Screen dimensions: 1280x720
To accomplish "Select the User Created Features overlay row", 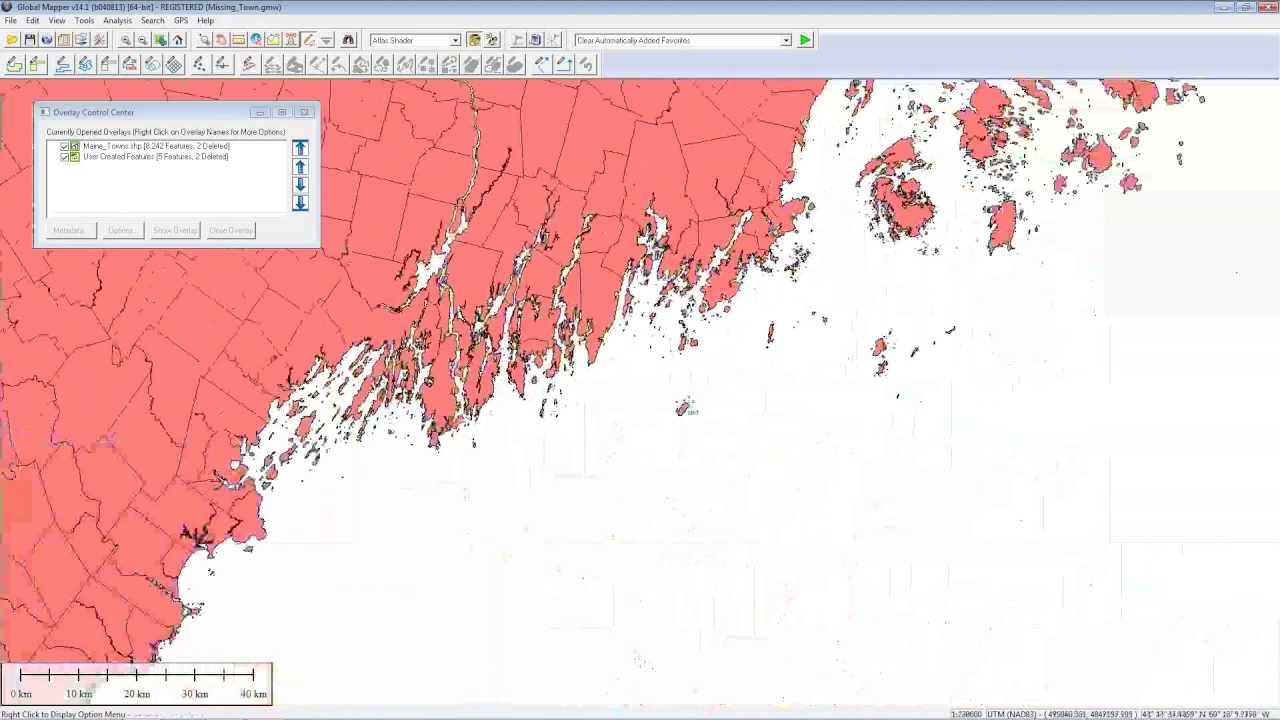I will pyautogui.click(x=155, y=157).
